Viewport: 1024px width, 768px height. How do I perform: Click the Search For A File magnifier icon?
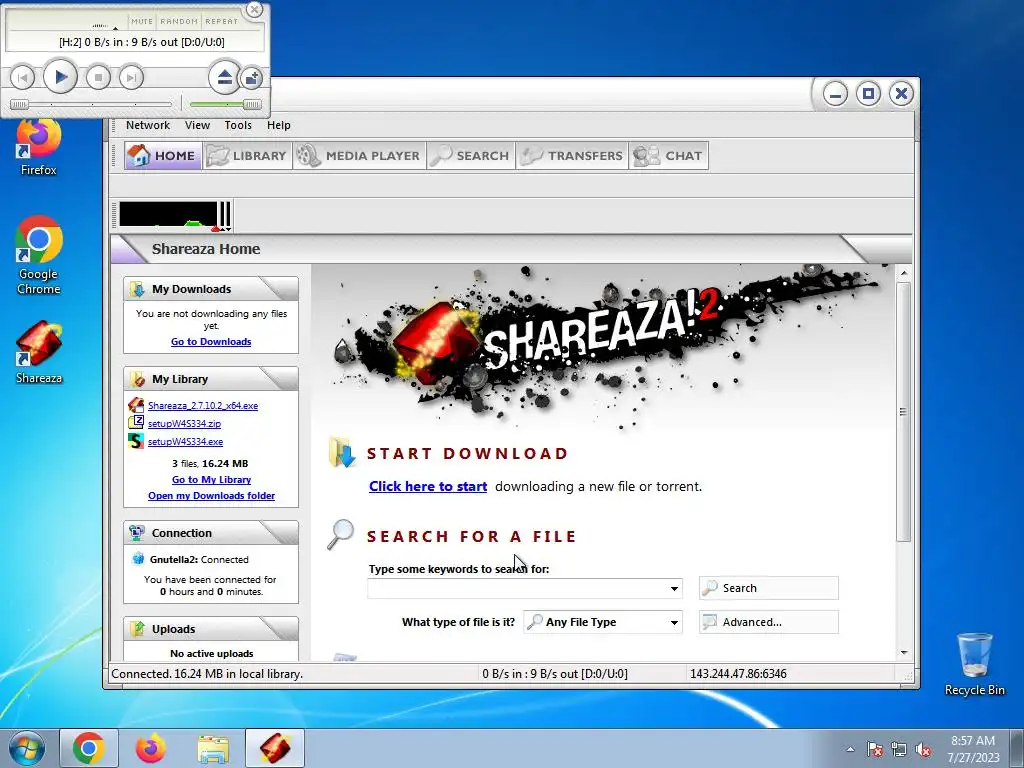click(x=340, y=535)
